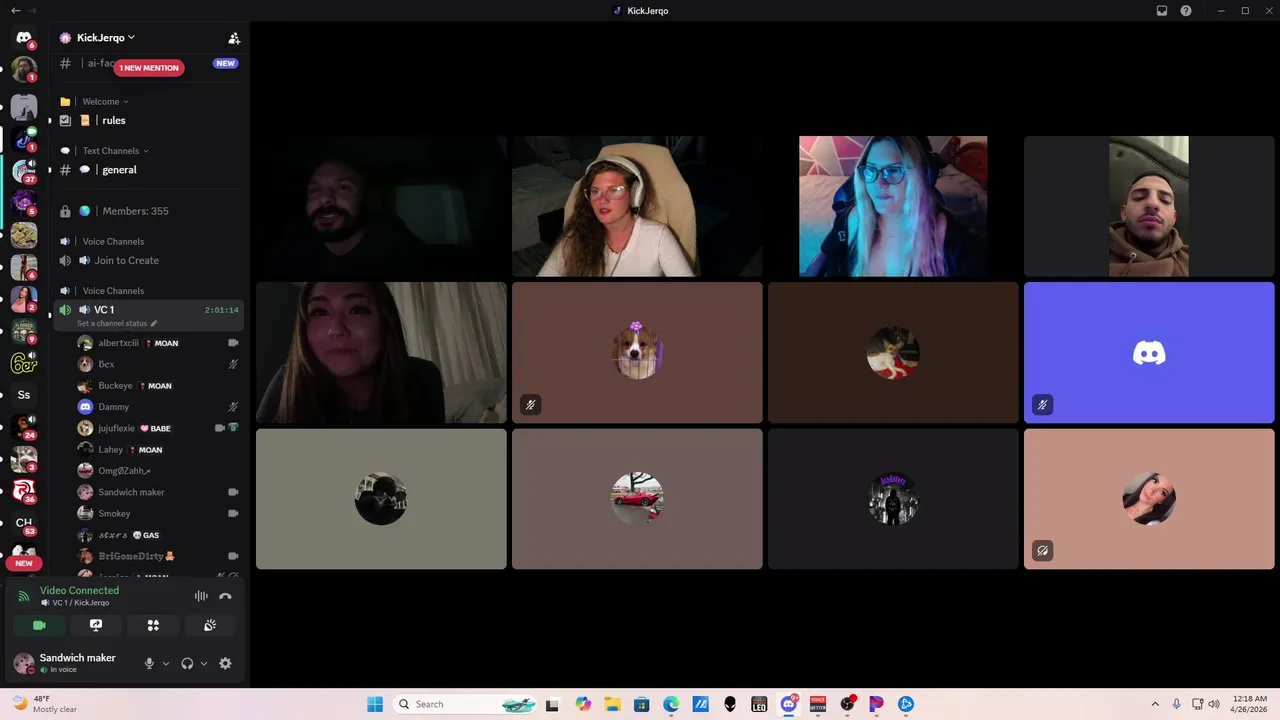
Task: Open the 6er server icon
Action: pos(24,363)
